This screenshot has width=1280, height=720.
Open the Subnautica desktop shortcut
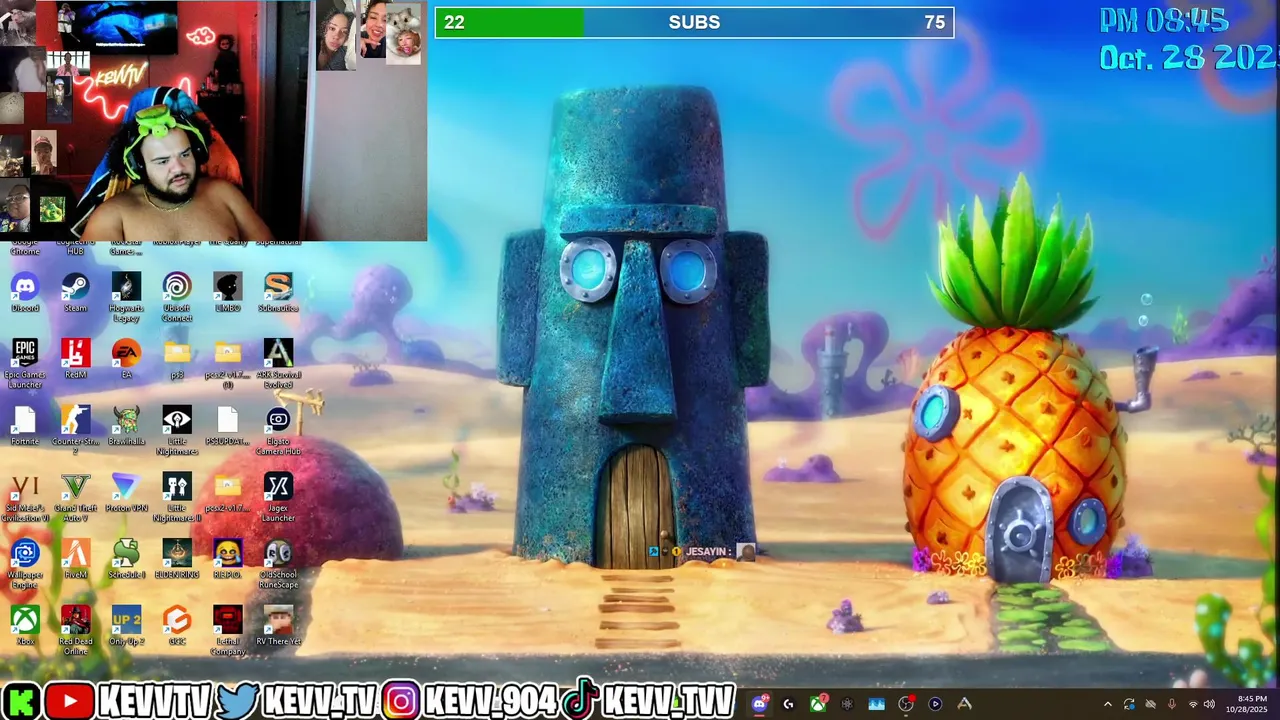click(278, 292)
